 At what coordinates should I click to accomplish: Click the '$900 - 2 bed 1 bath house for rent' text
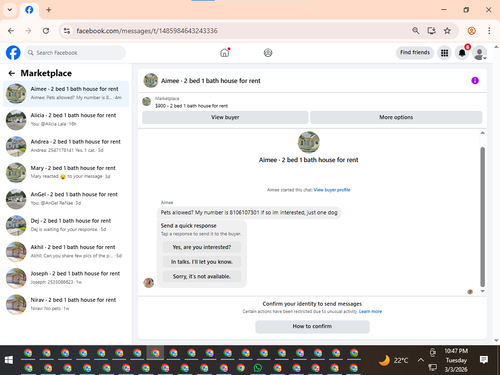click(191, 106)
